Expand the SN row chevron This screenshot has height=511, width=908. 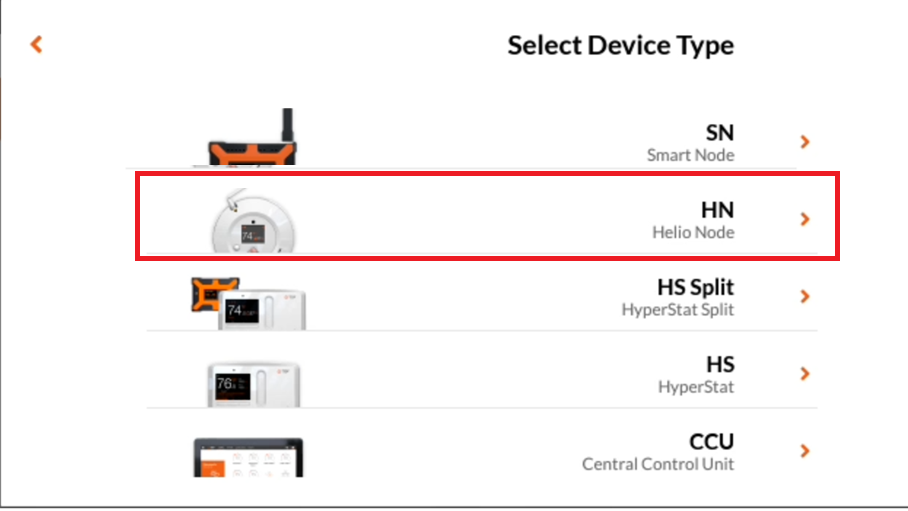pos(805,142)
